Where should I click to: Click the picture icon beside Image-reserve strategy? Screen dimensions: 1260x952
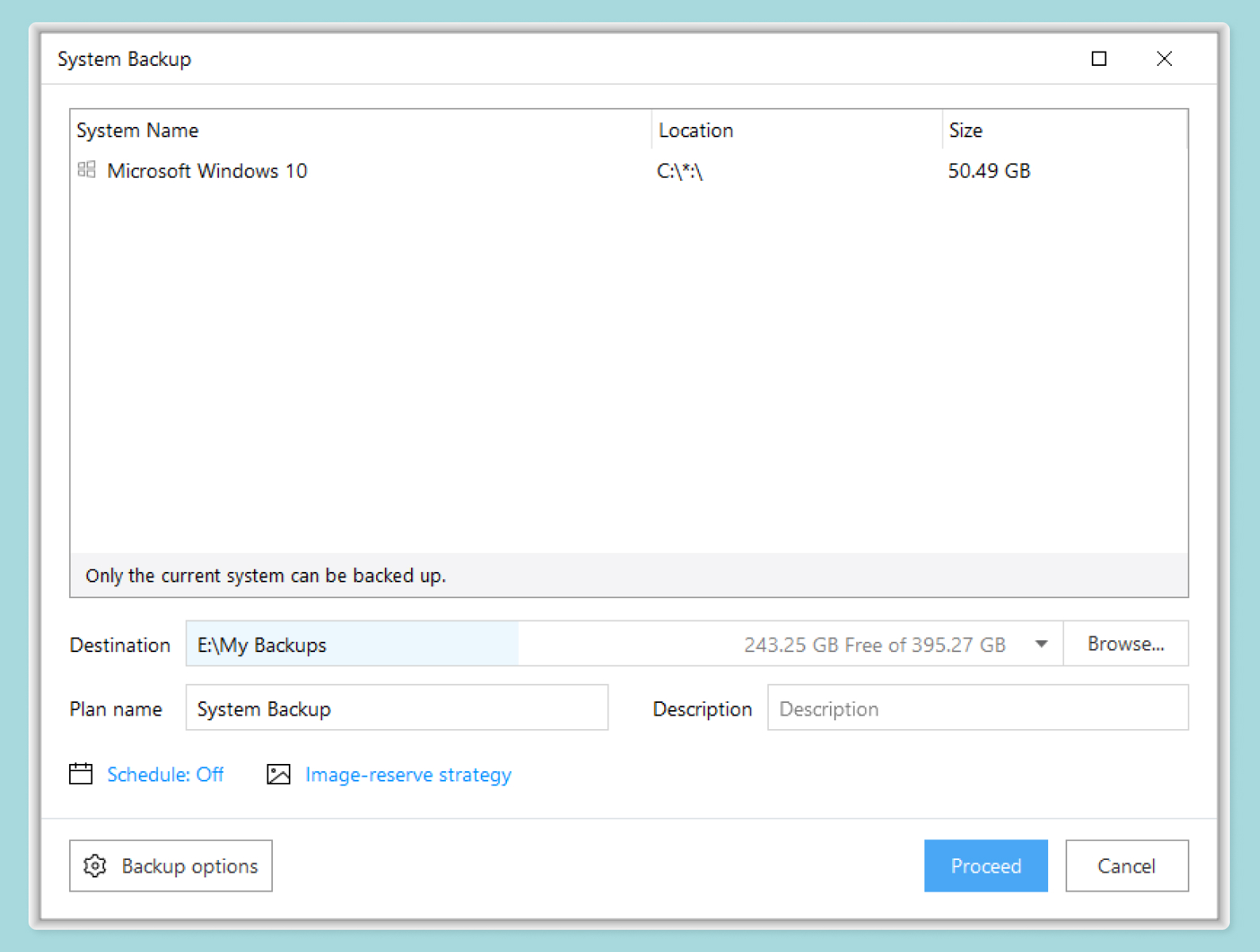[x=279, y=774]
